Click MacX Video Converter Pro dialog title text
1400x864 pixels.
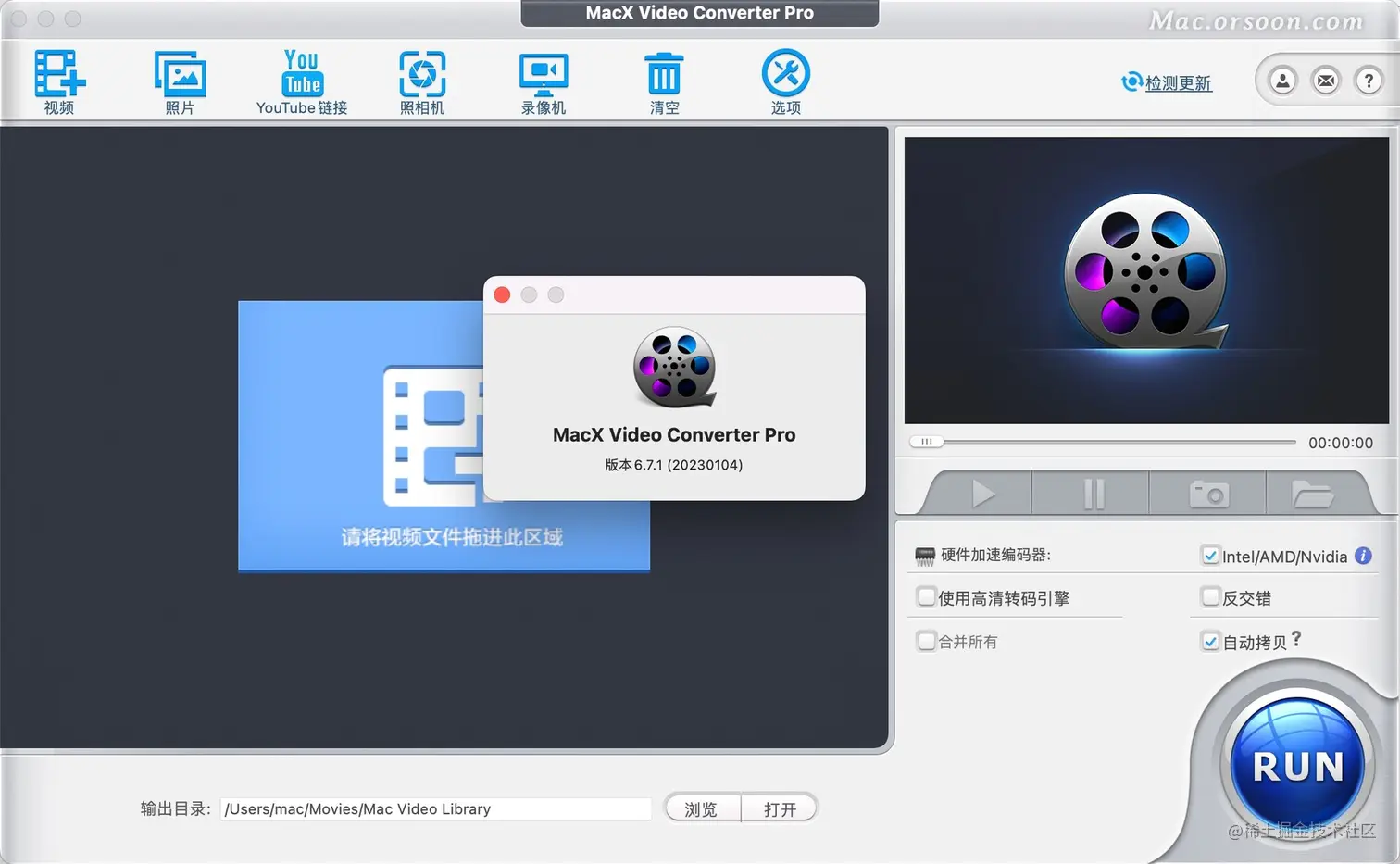674,434
